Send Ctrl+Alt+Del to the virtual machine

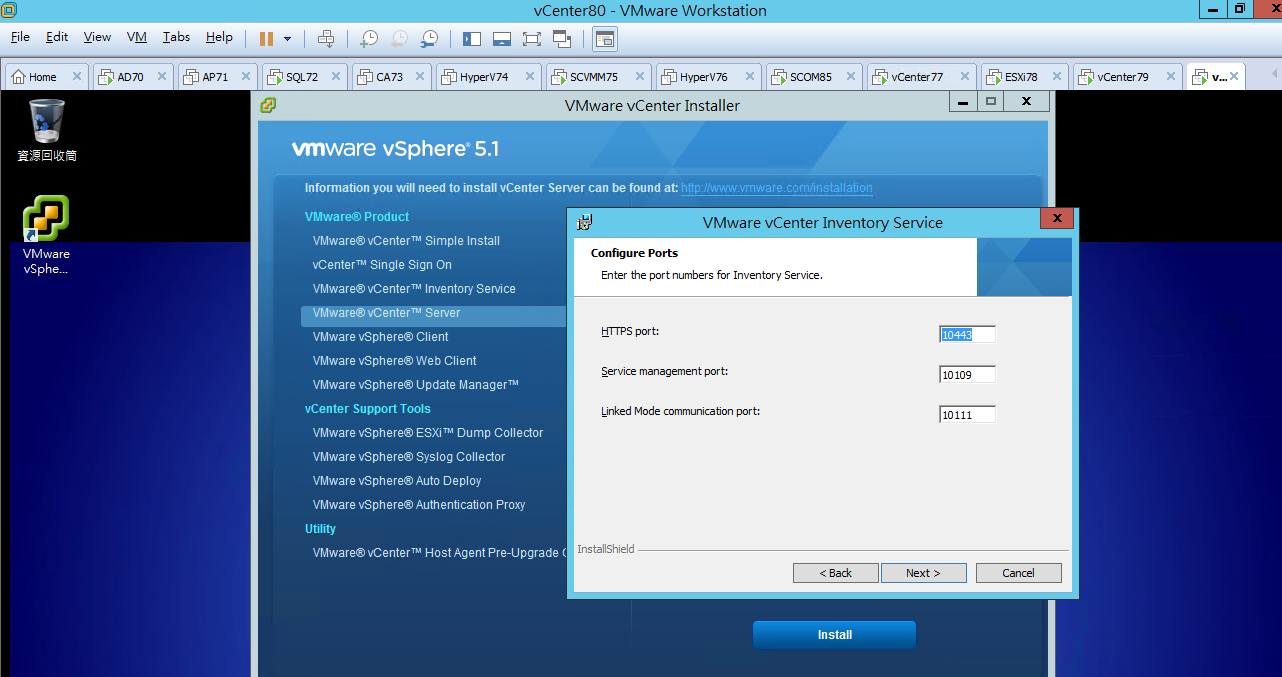326,39
